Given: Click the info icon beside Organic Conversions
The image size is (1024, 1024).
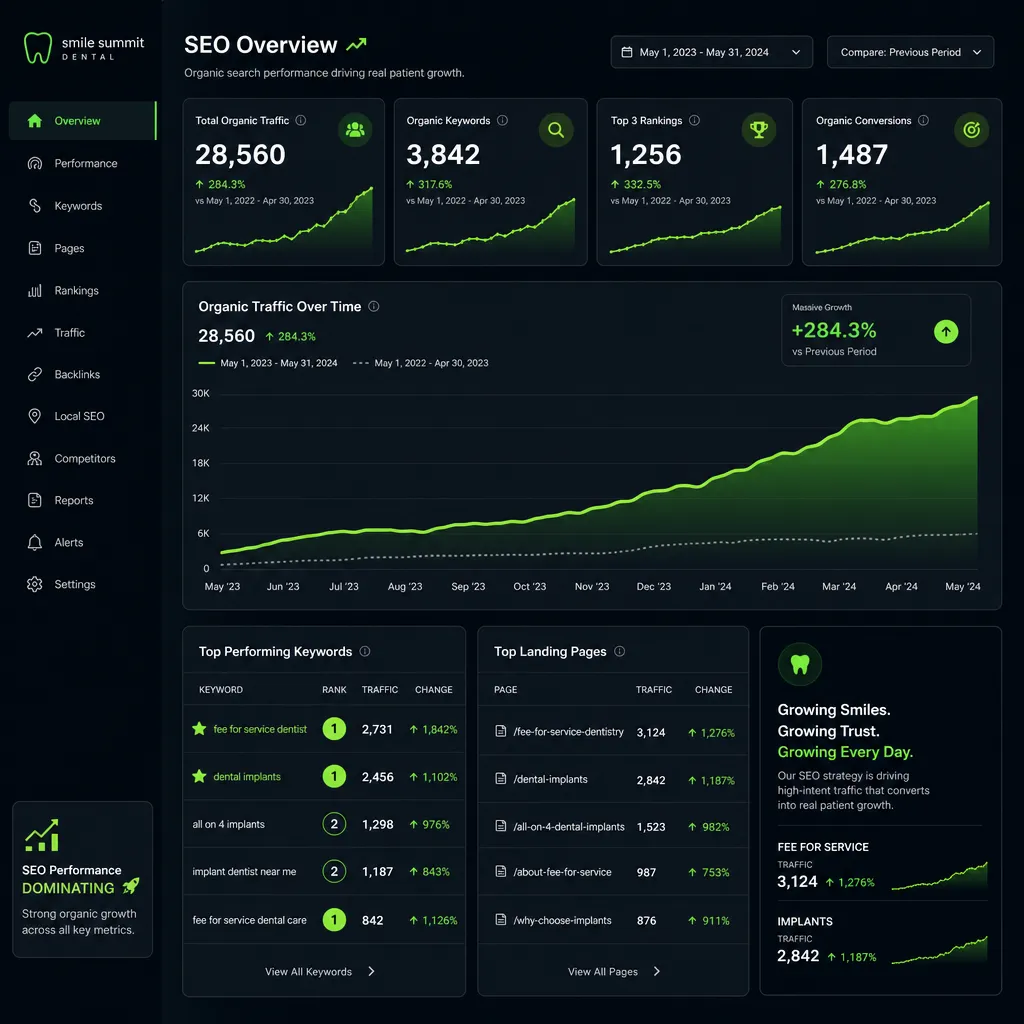Looking at the screenshot, I should [923, 120].
